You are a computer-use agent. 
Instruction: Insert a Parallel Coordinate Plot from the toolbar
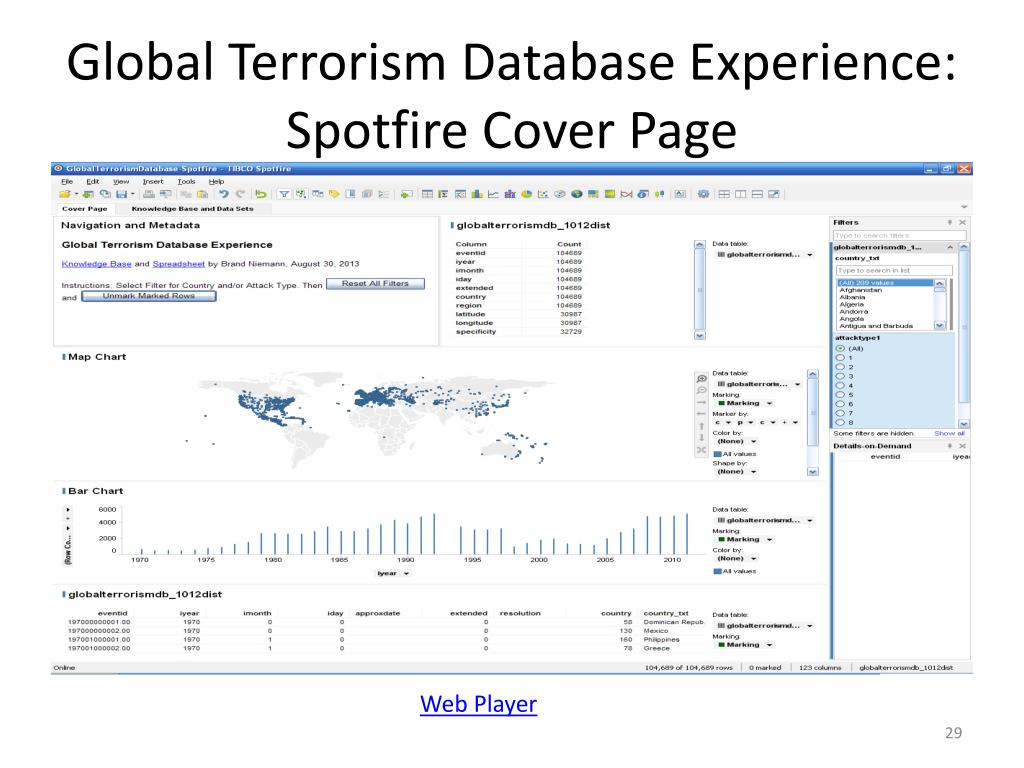point(626,194)
